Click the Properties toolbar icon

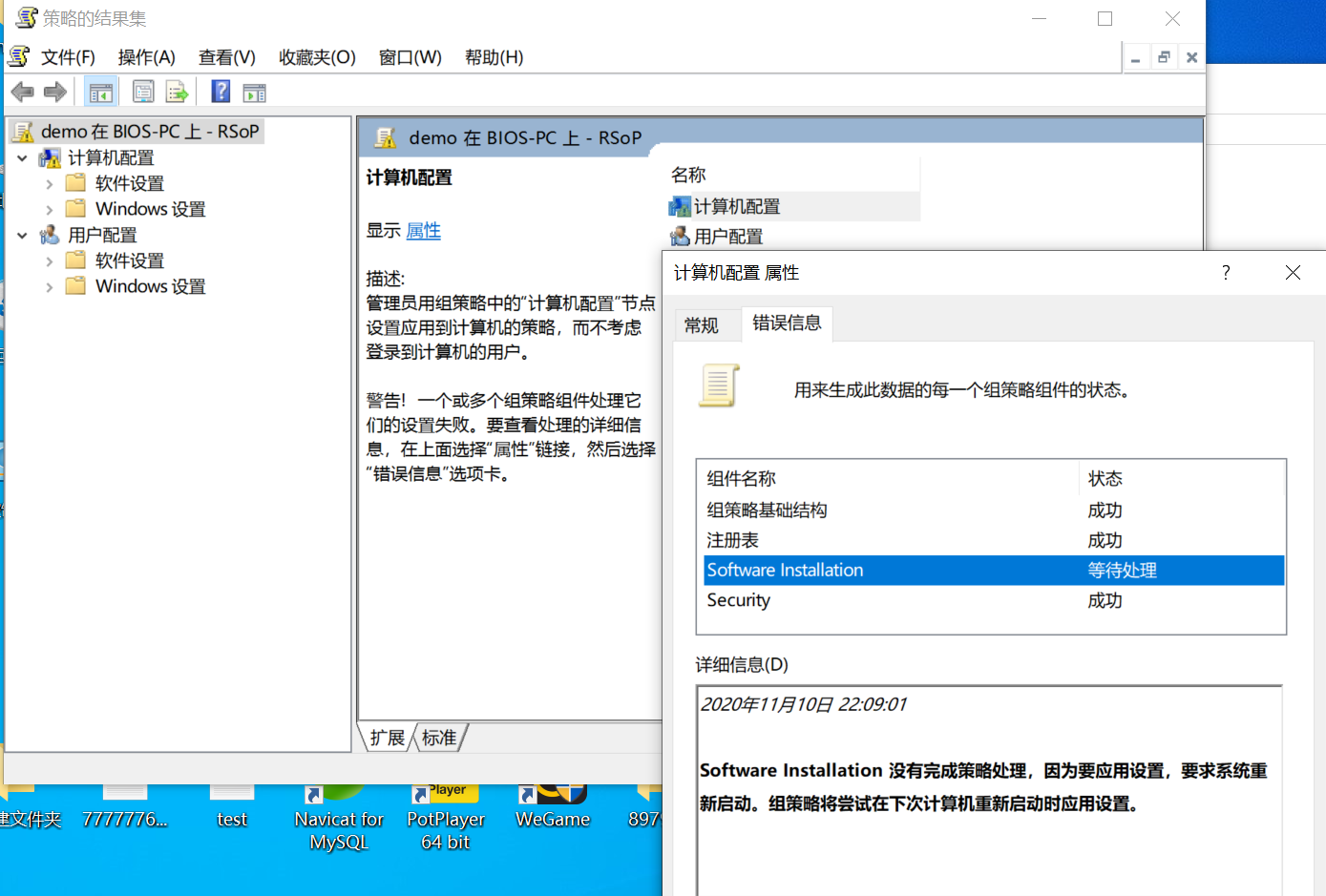pyautogui.click(x=143, y=92)
